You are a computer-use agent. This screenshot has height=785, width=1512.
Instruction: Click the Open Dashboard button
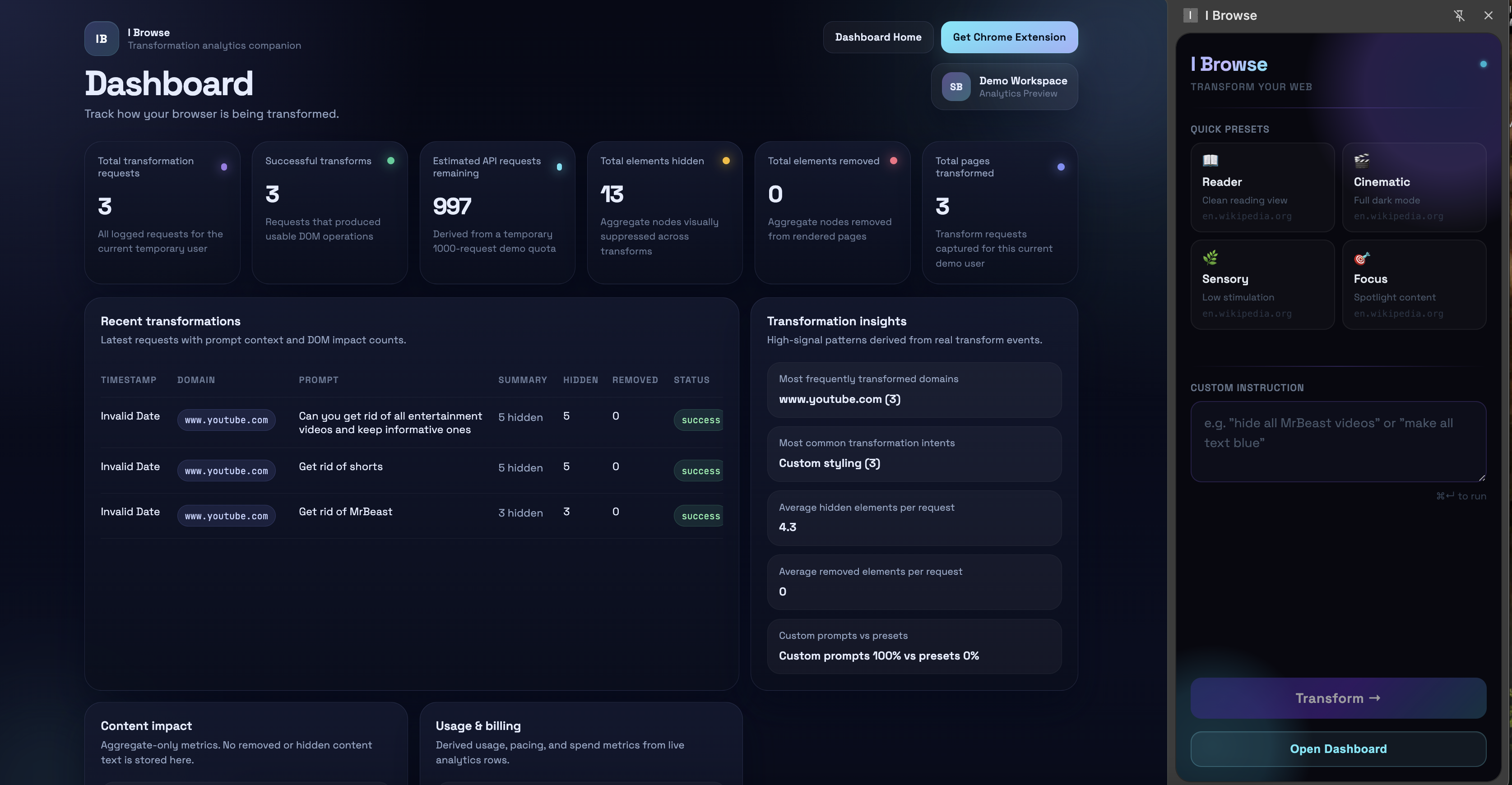(x=1338, y=748)
